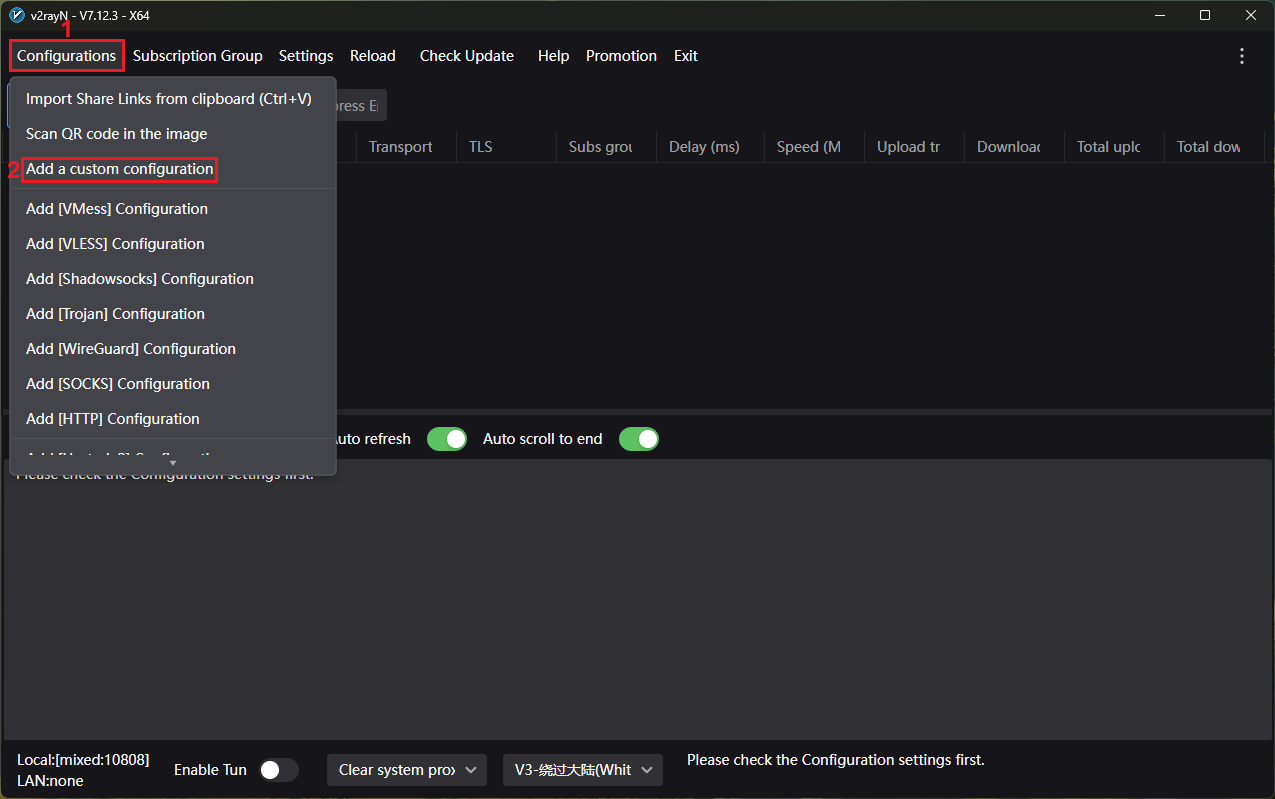Open the three-dot more options menu
Viewport: 1275px width, 799px height.
1242,56
